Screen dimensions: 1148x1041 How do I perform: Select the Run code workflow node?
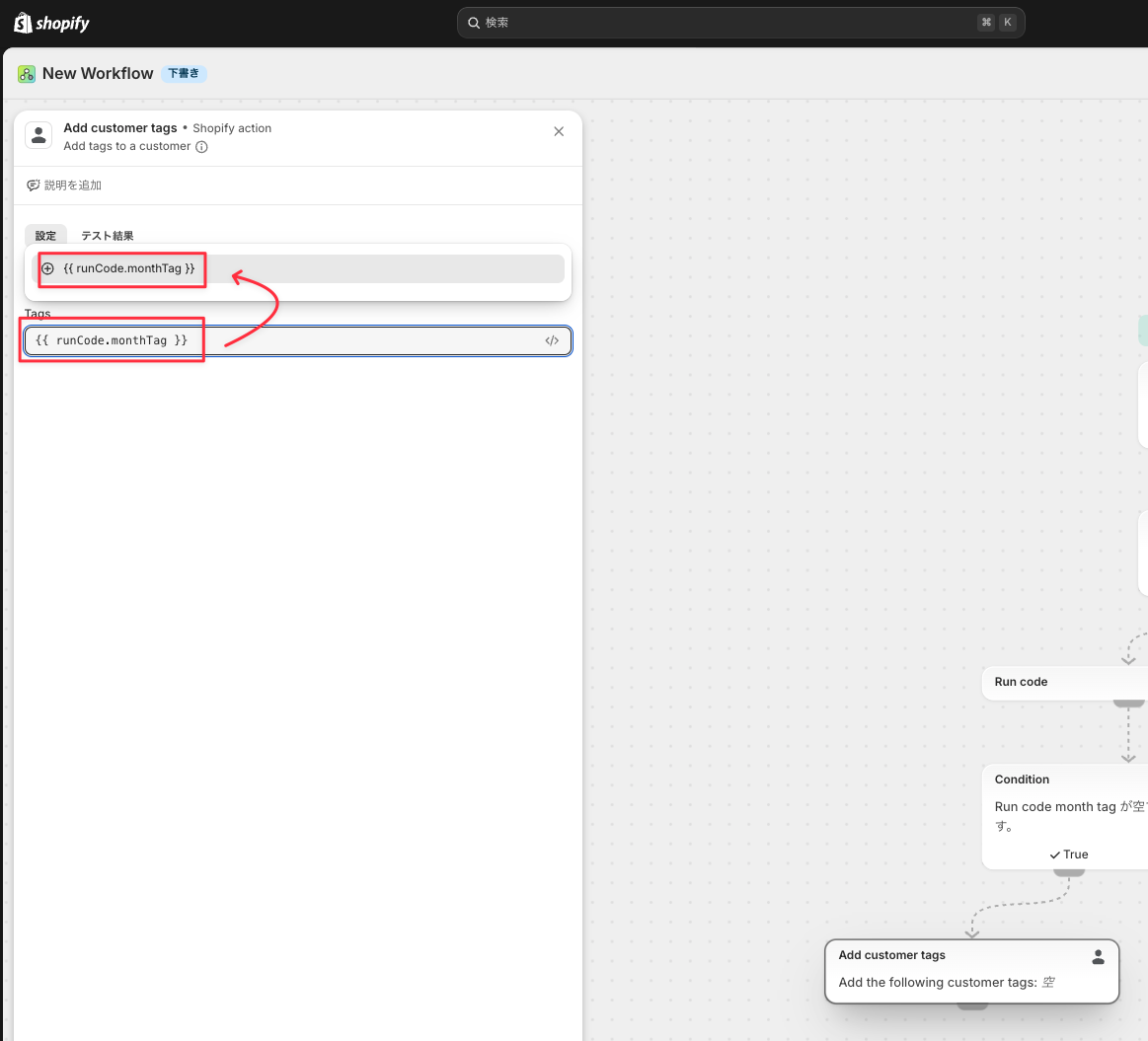(1064, 682)
